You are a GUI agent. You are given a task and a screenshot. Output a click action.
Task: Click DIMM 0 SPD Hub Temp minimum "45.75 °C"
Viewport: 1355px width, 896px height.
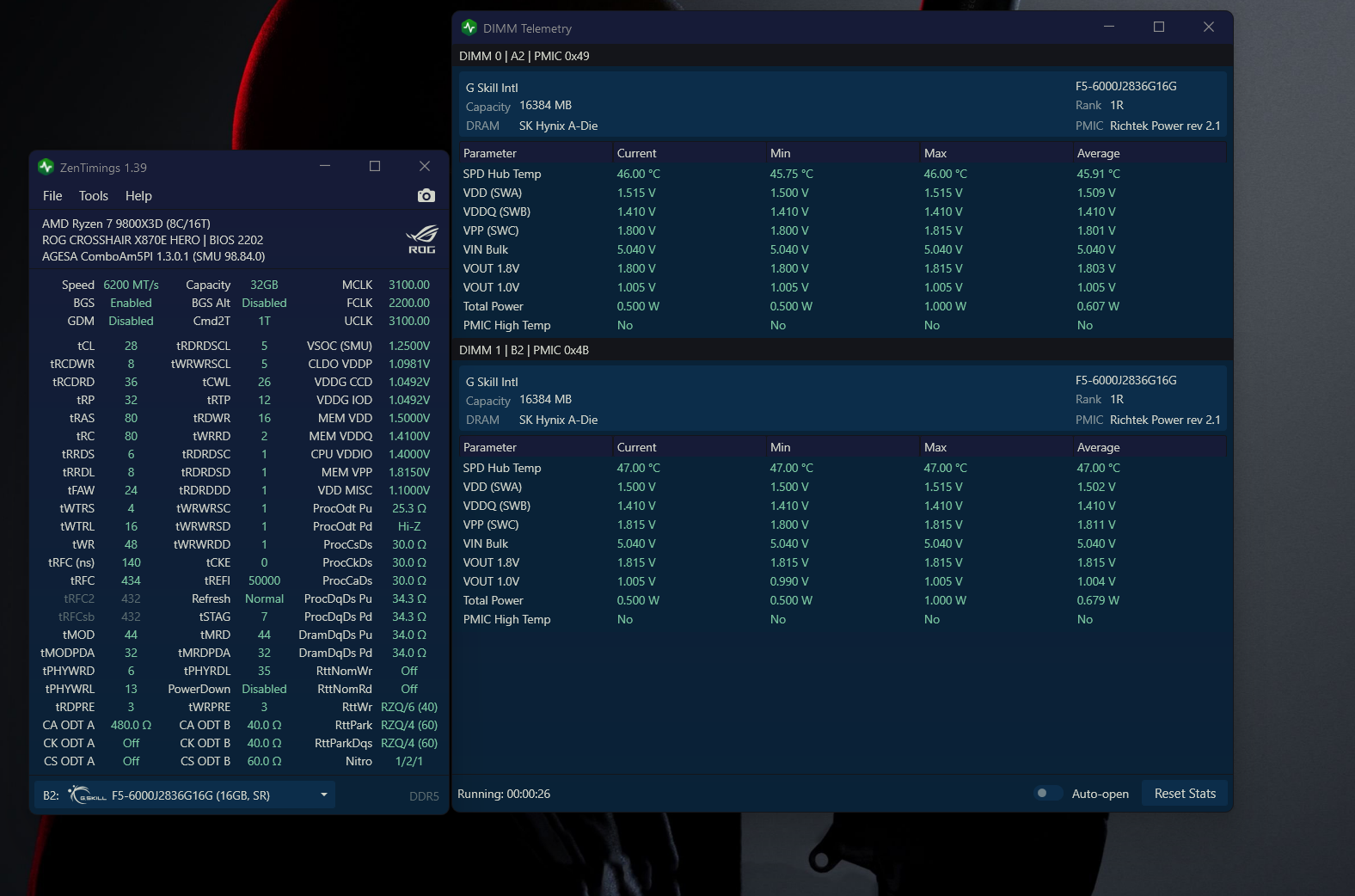click(x=791, y=174)
